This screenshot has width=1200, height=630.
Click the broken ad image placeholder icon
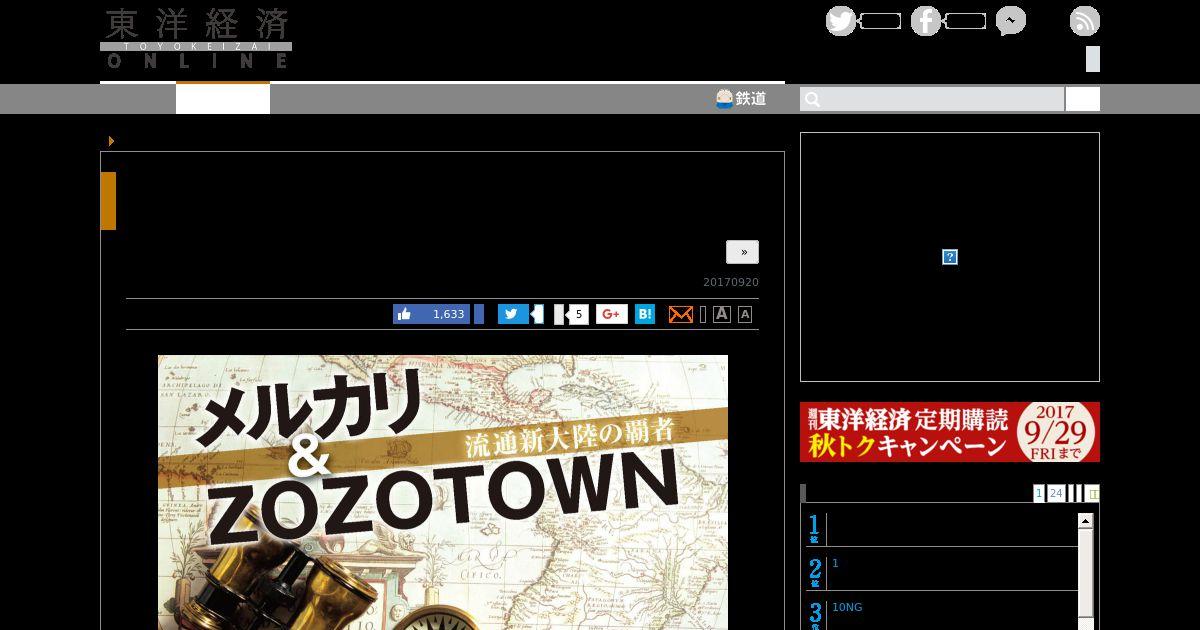pyautogui.click(x=950, y=257)
